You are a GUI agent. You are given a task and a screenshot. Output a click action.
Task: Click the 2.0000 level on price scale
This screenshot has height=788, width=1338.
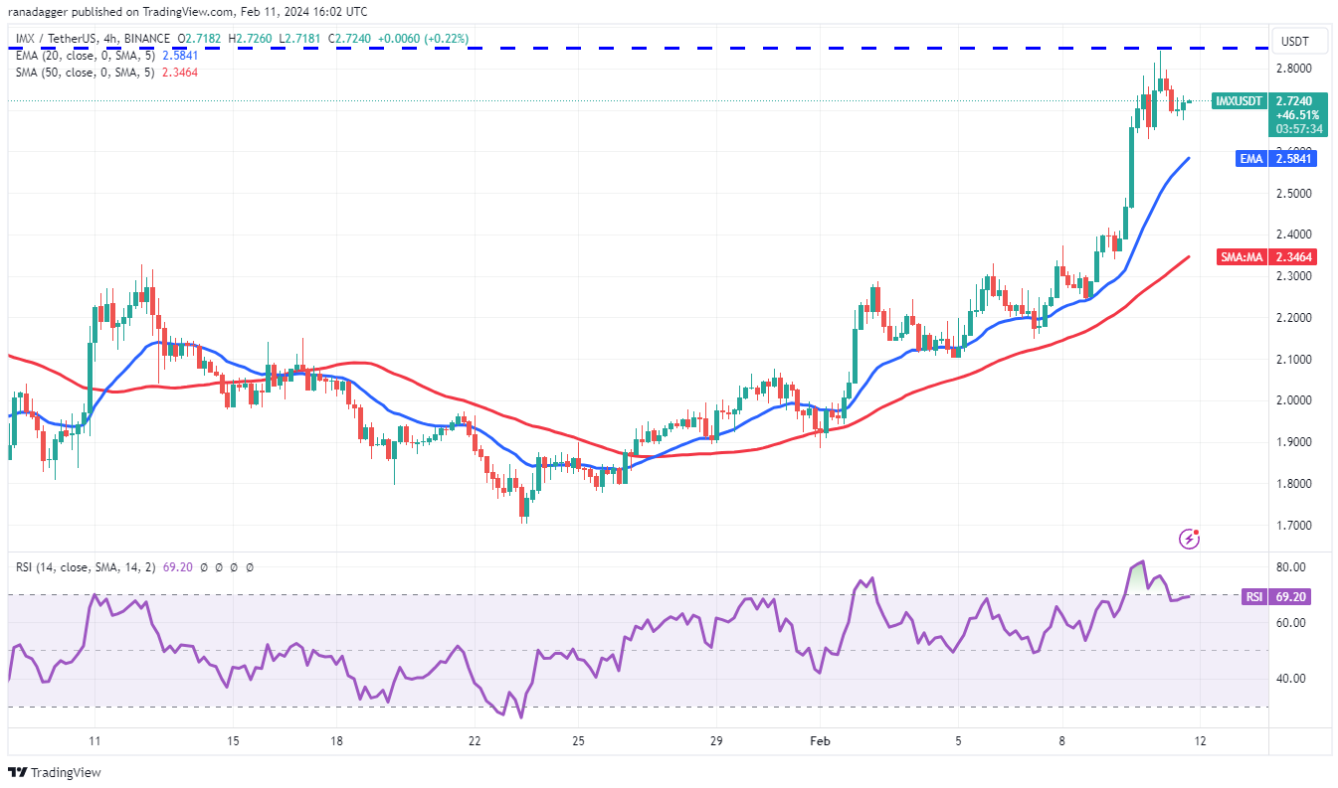(1294, 400)
